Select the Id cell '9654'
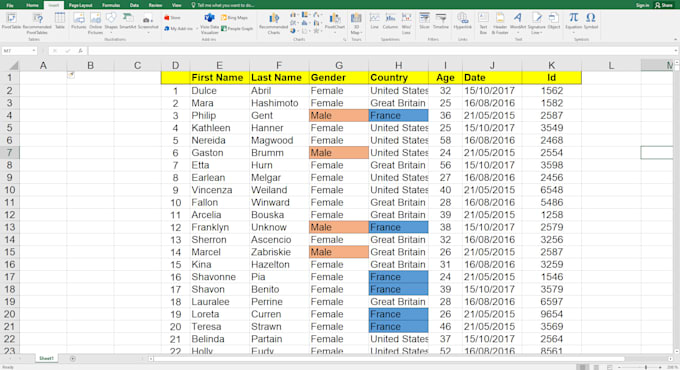This screenshot has height=370, width=680. point(552,314)
